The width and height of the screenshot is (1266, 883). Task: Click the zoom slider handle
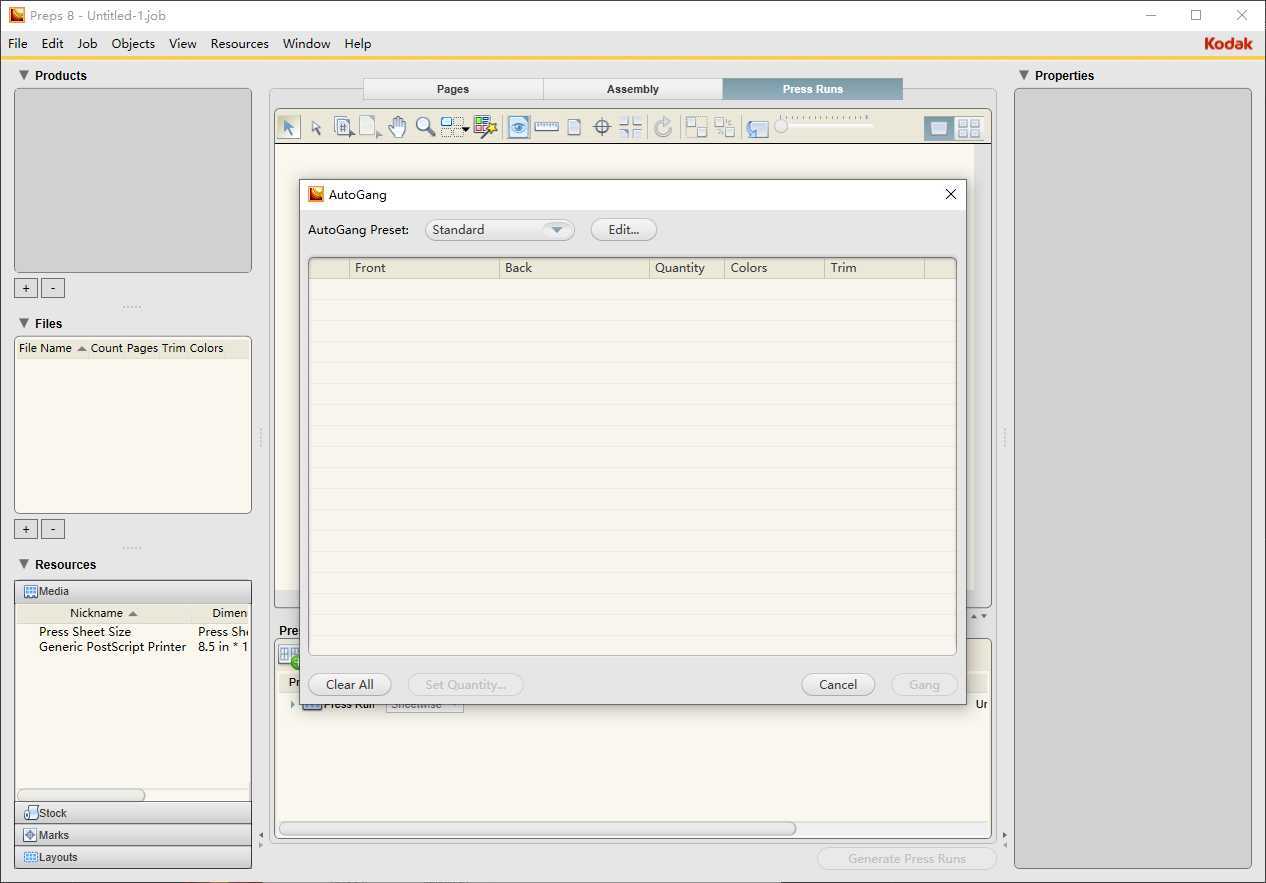click(781, 126)
